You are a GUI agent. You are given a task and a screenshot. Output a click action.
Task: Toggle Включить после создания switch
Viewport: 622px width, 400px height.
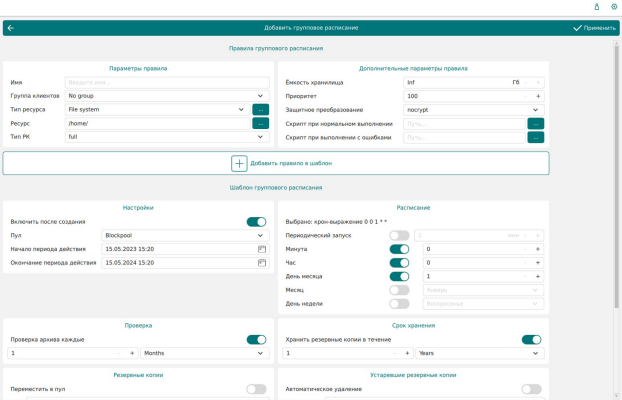click(x=256, y=222)
